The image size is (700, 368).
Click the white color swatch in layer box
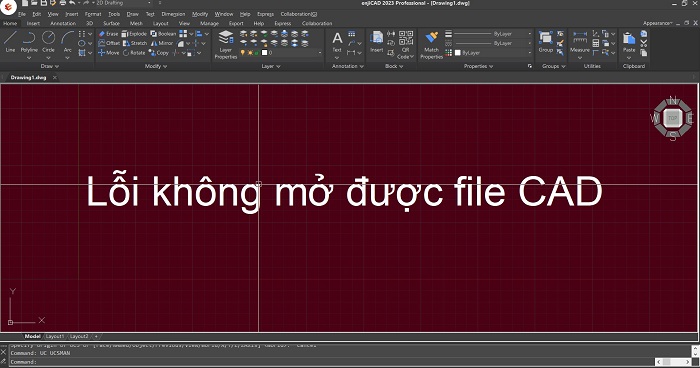pos(264,53)
